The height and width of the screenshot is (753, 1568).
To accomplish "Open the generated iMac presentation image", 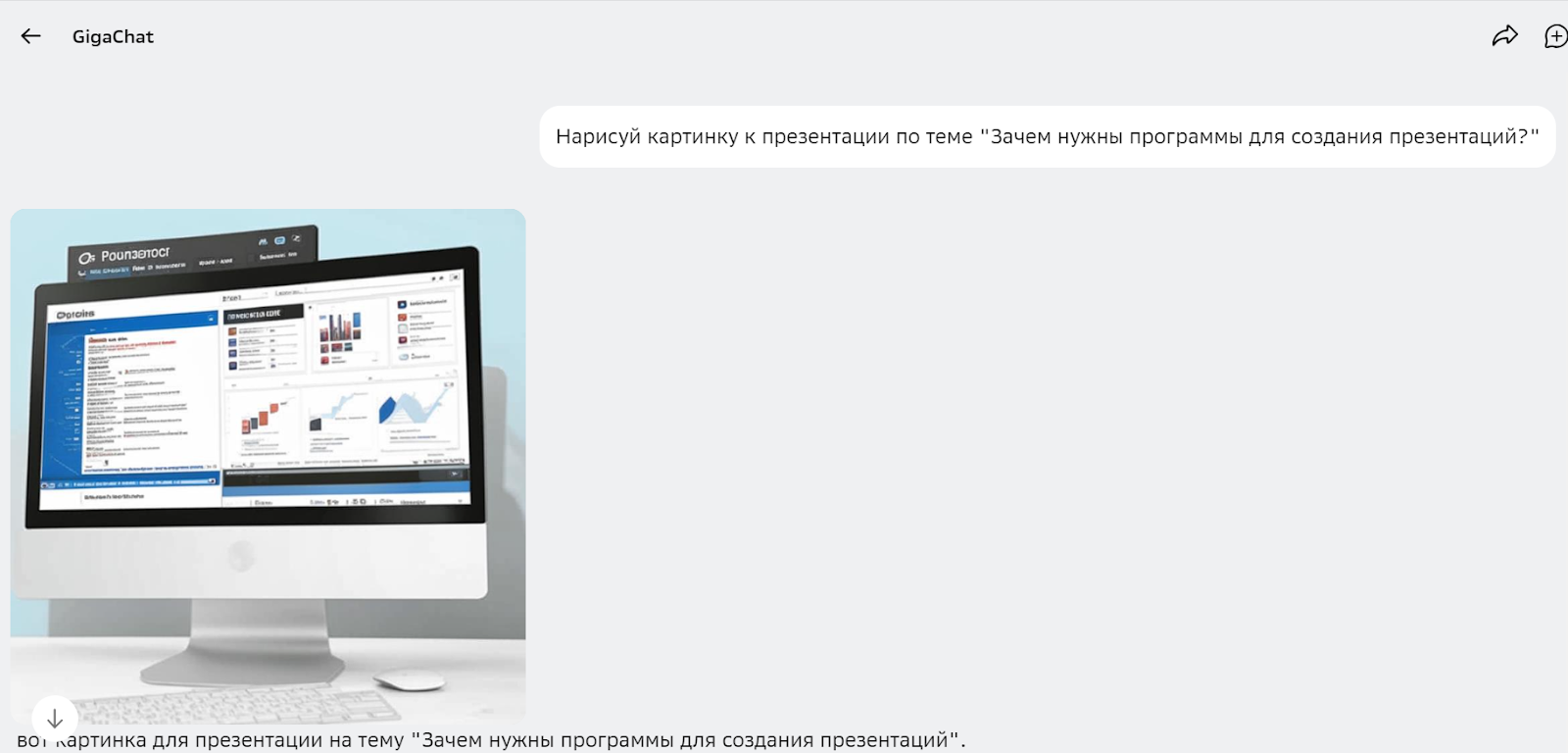I will 268,466.
